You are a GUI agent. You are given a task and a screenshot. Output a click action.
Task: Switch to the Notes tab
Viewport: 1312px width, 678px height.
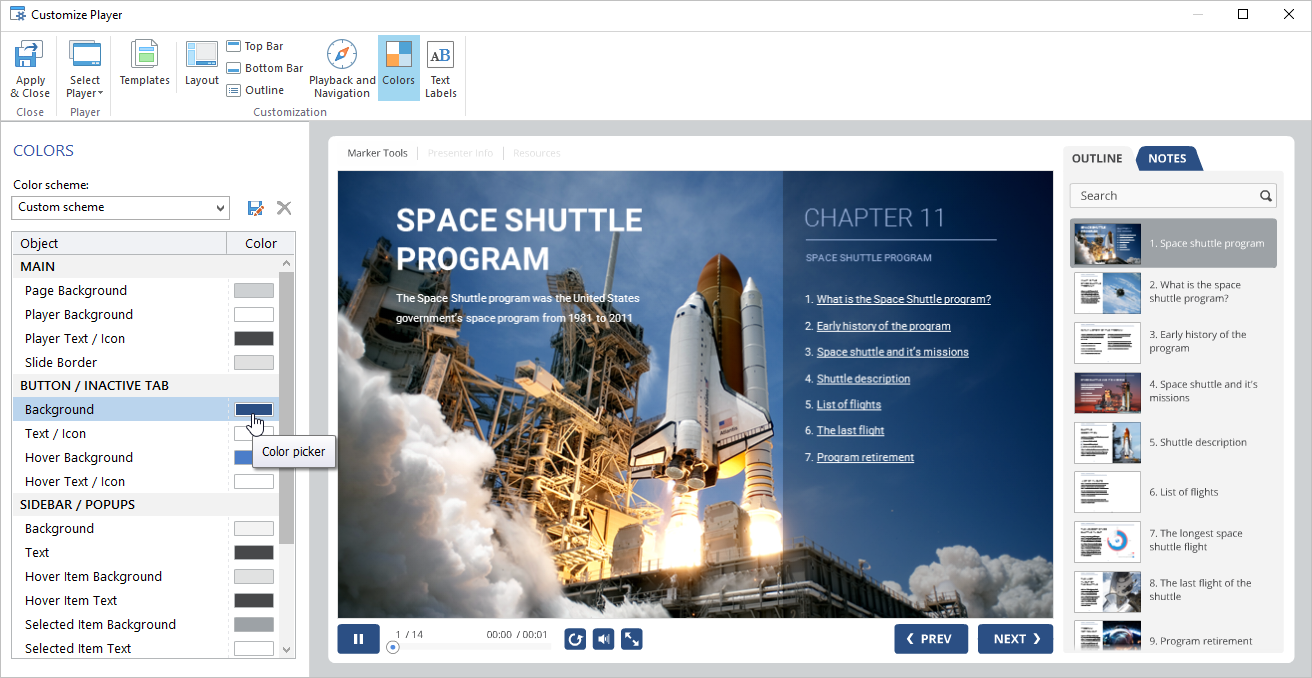(x=1167, y=159)
